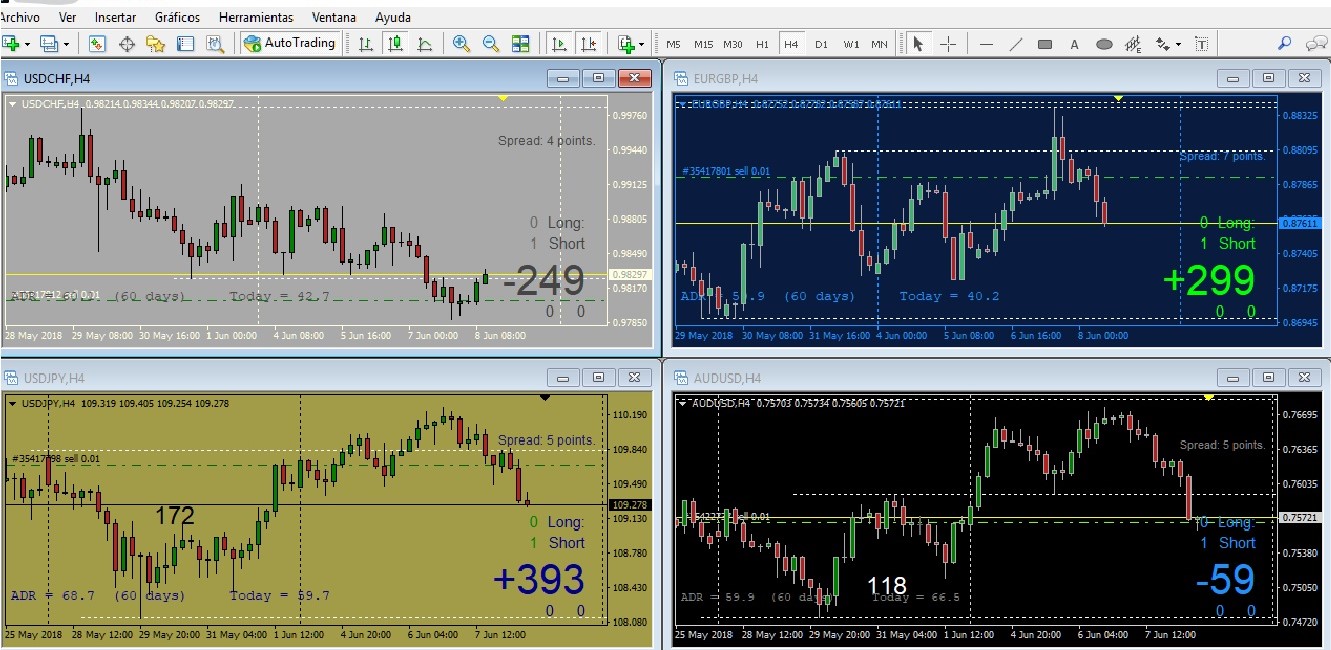
Task: Open the Terminal panel icon
Action: (185, 43)
